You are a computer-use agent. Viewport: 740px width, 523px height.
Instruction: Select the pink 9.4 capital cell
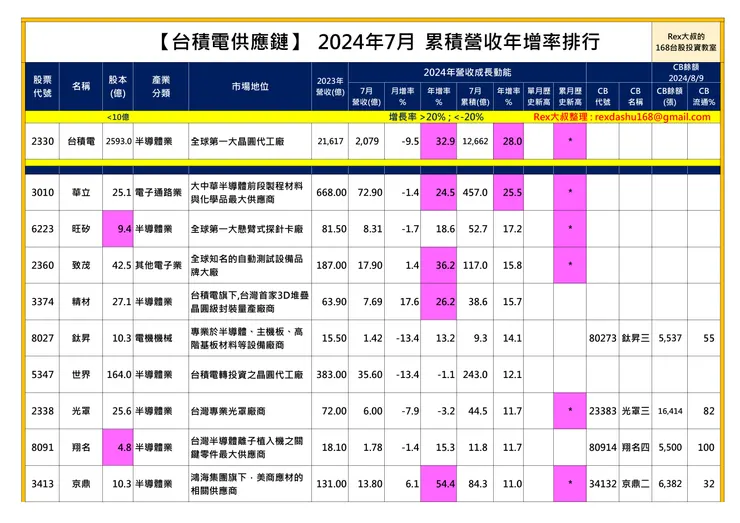[x=118, y=229]
